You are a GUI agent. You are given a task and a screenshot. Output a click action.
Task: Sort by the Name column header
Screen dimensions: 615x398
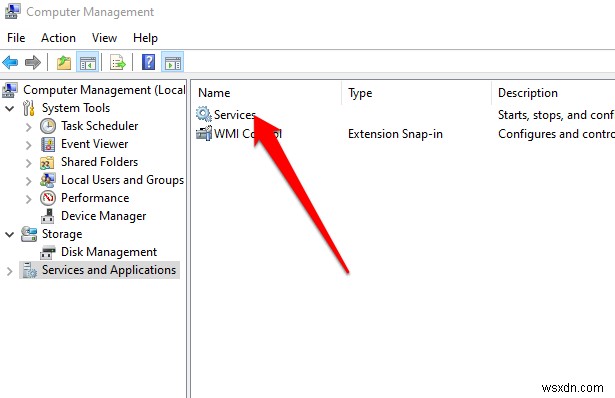pyautogui.click(x=266, y=93)
